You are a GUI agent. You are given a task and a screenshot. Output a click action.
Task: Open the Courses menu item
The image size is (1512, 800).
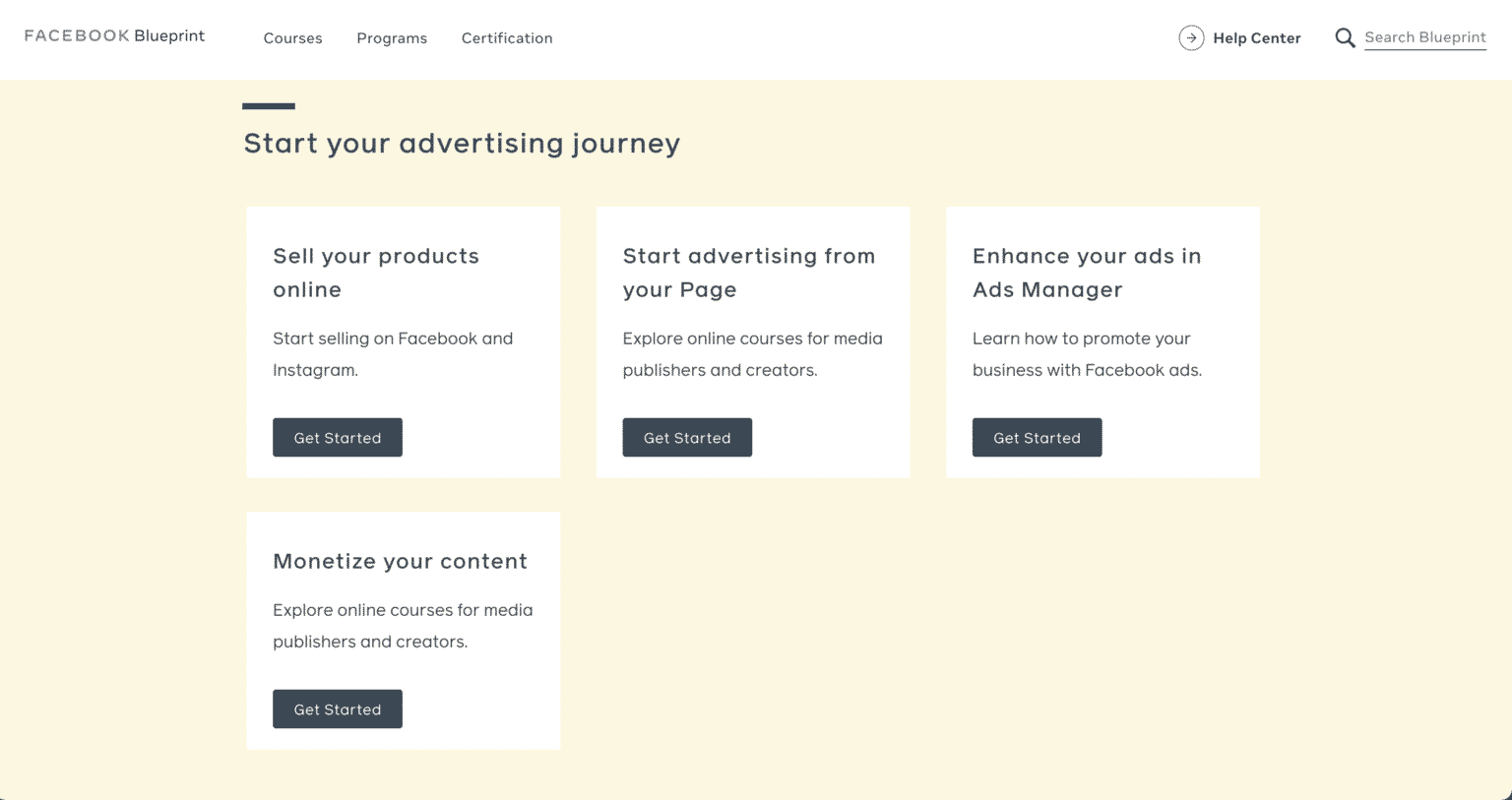point(292,38)
